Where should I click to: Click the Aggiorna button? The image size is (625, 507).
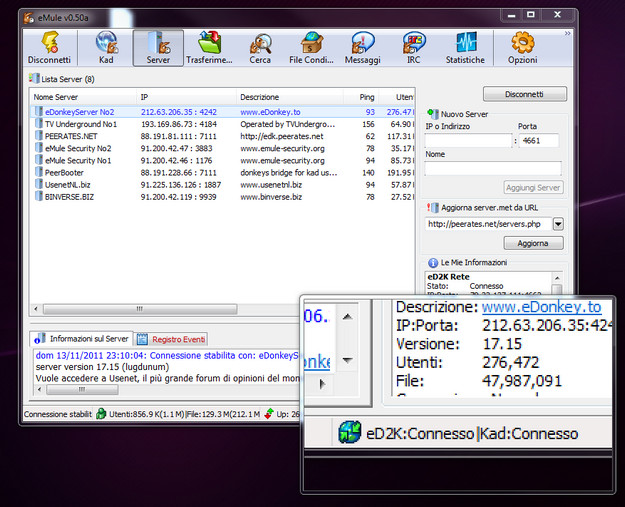tap(533, 243)
